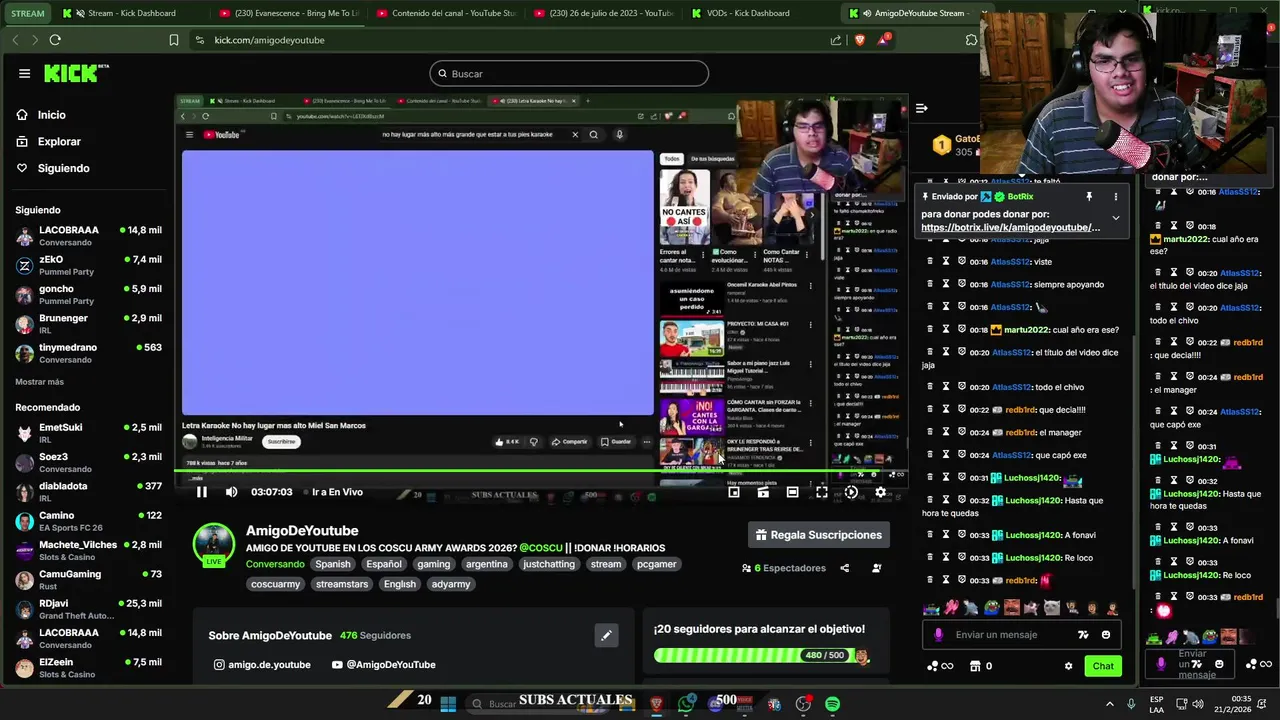Screen dimensions: 1280x720
Task: Open chat settings gear
Action: click(x=1068, y=666)
